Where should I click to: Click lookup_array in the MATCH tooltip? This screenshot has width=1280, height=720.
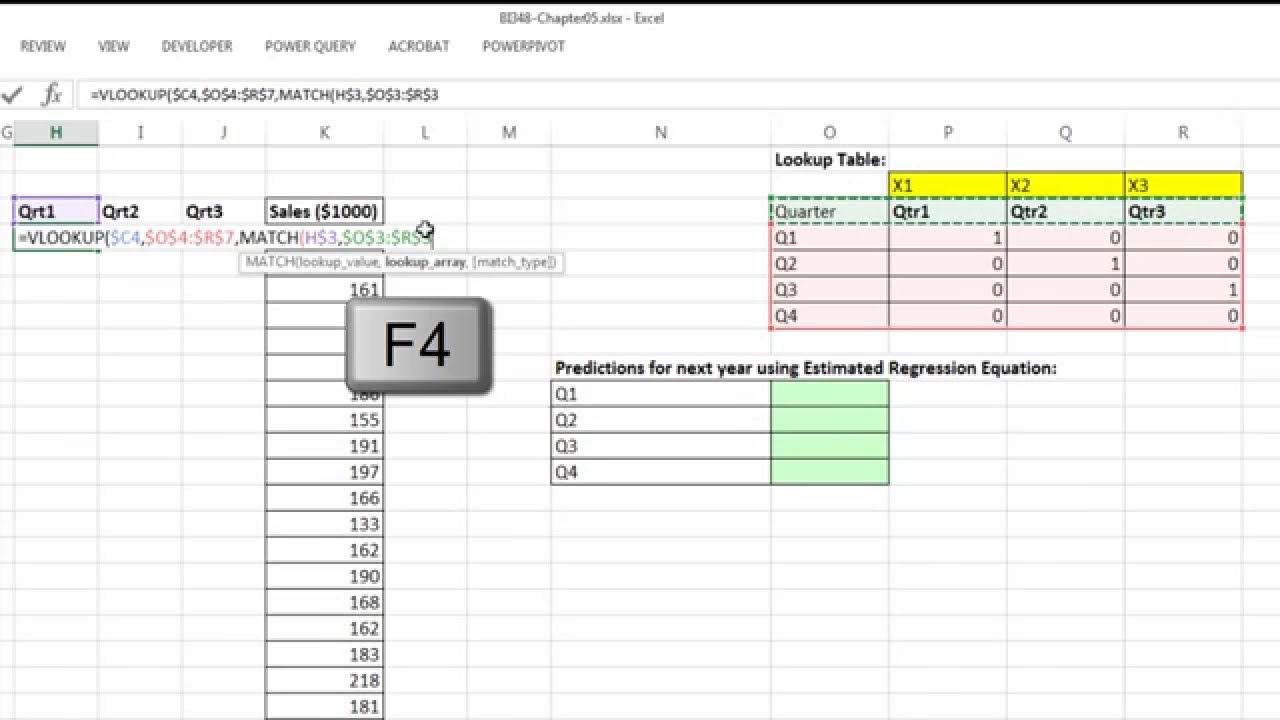coord(424,262)
